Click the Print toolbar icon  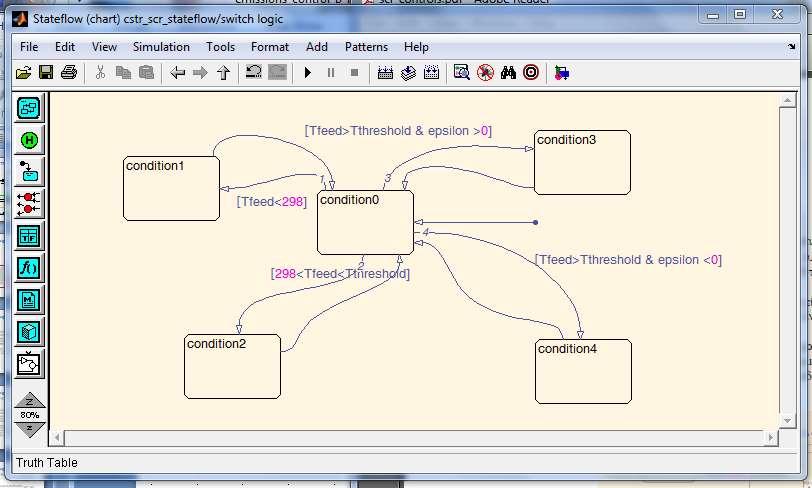pyautogui.click(x=69, y=73)
